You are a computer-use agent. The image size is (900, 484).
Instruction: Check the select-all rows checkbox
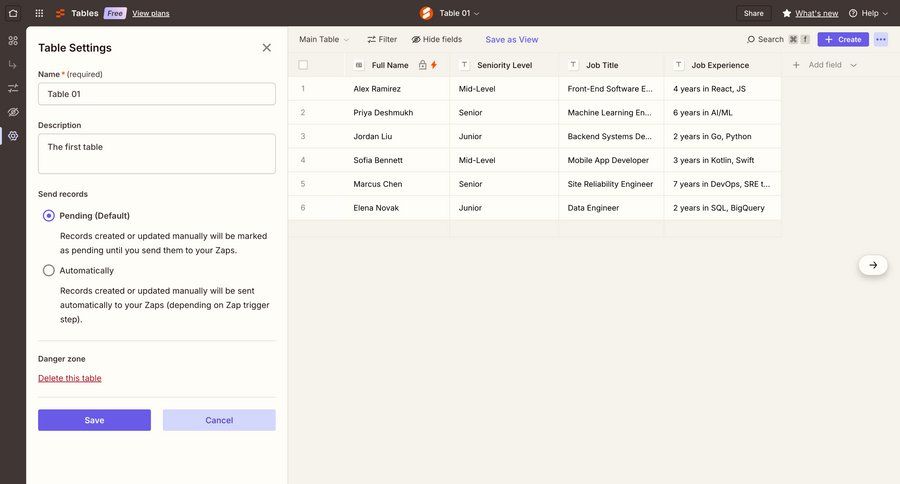(303, 65)
